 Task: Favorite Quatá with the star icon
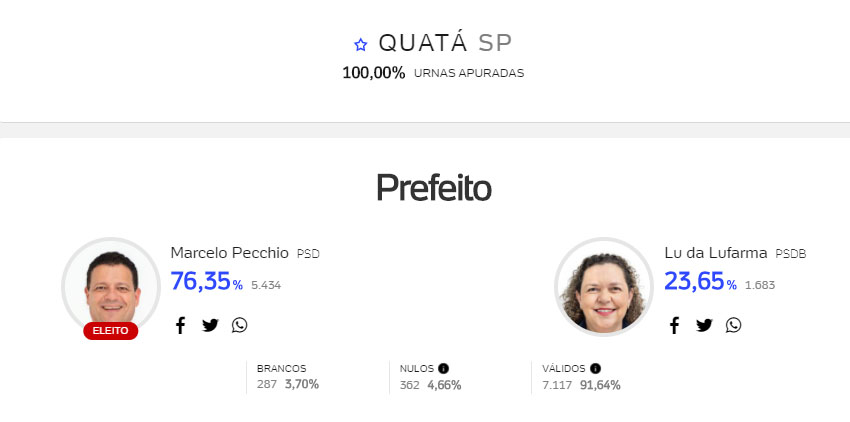(x=360, y=44)
